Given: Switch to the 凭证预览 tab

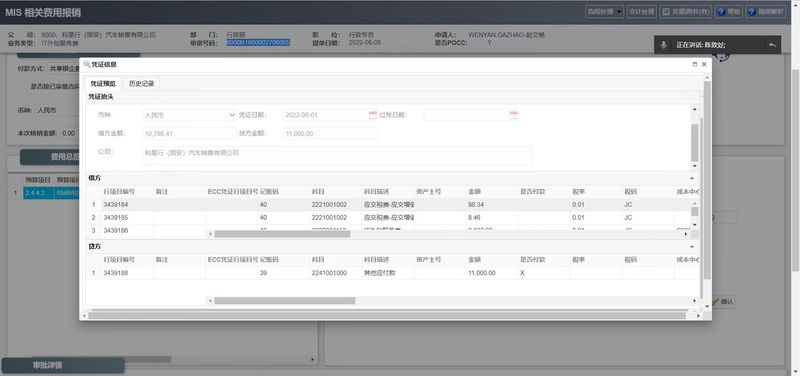Looking at the screenshot, I should (x=103, y=84).
